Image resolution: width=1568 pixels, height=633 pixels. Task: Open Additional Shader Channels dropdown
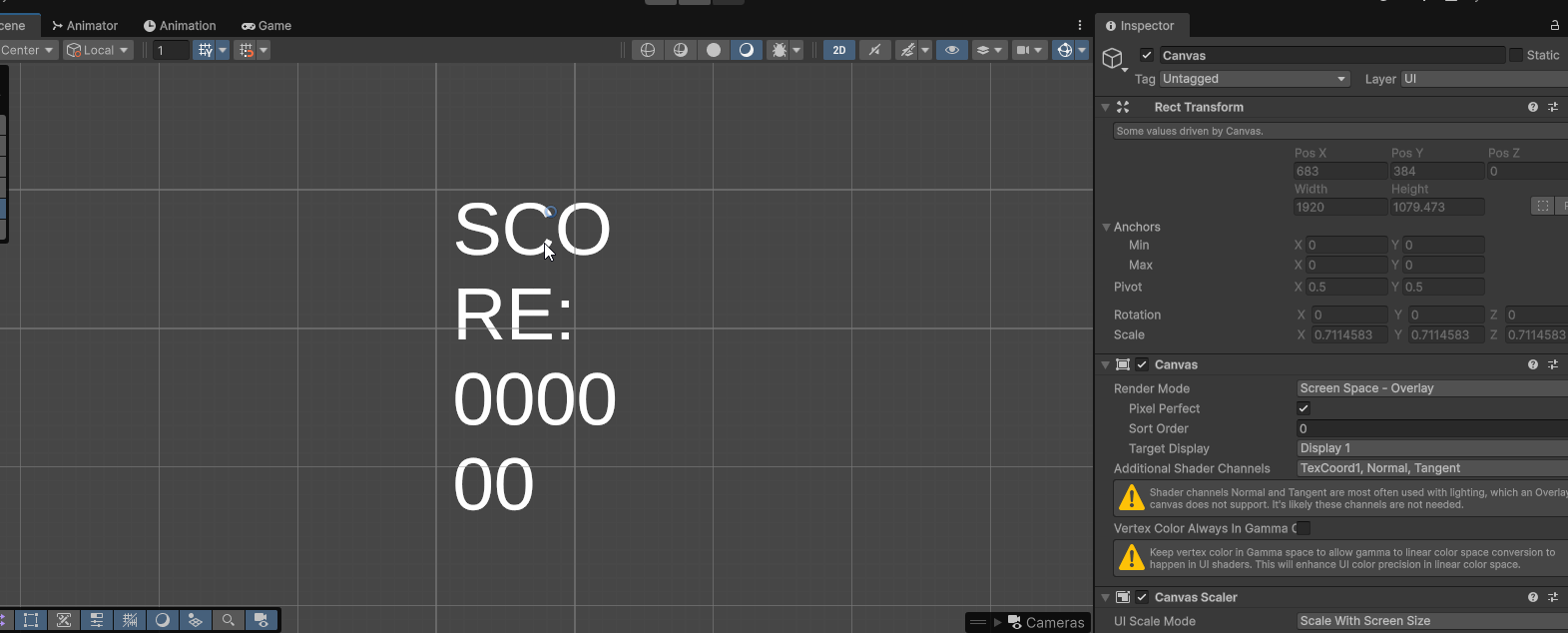tap(1432, 468)
